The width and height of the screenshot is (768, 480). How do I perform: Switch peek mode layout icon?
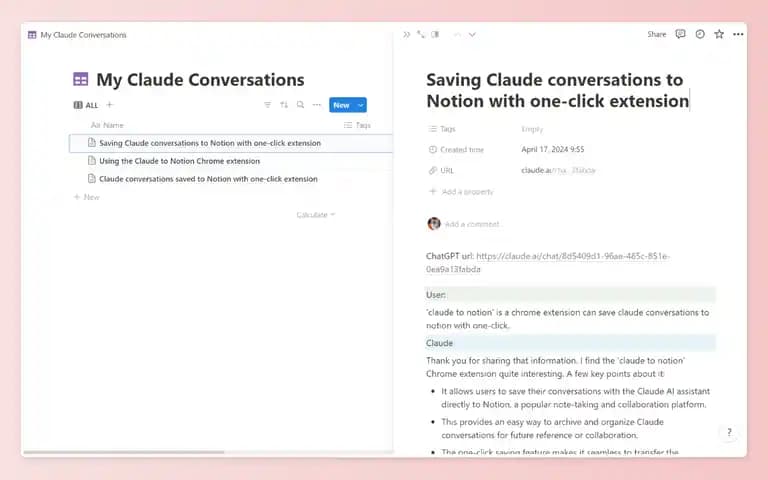435,34
